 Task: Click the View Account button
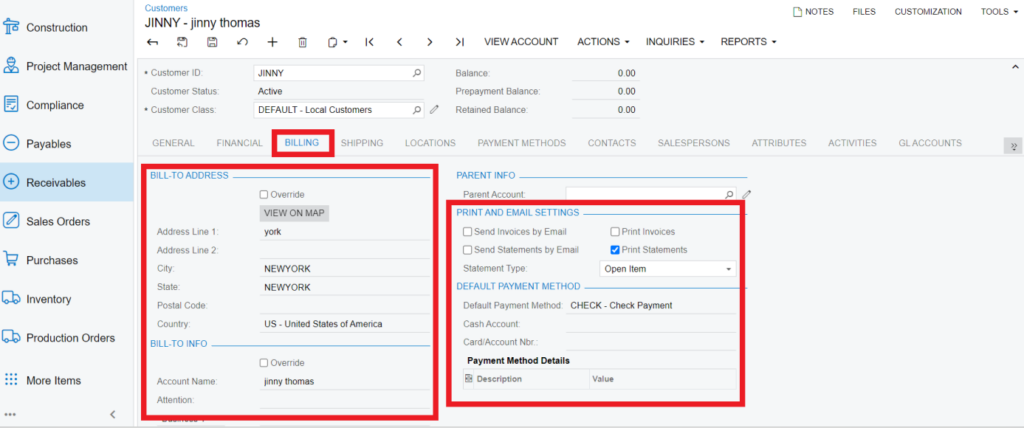(x=520, y=42)
